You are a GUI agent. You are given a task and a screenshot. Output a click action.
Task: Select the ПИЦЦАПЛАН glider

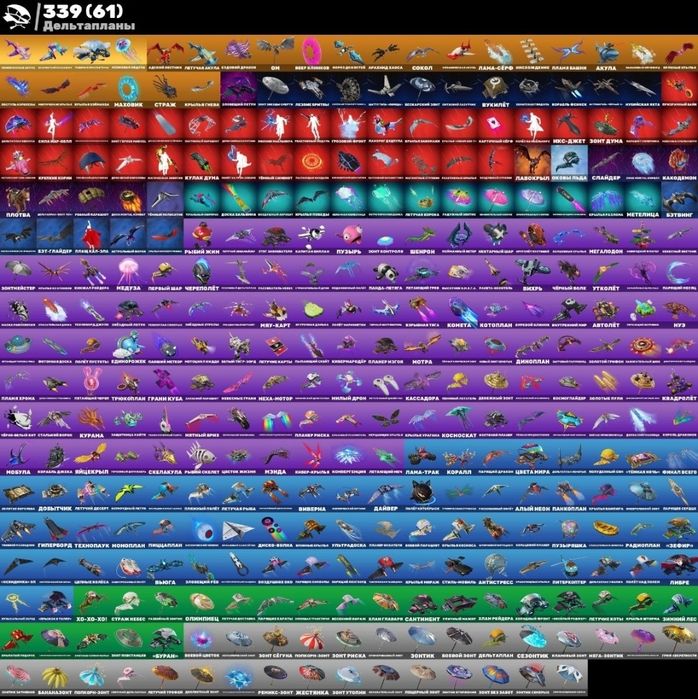coord(165,530)
